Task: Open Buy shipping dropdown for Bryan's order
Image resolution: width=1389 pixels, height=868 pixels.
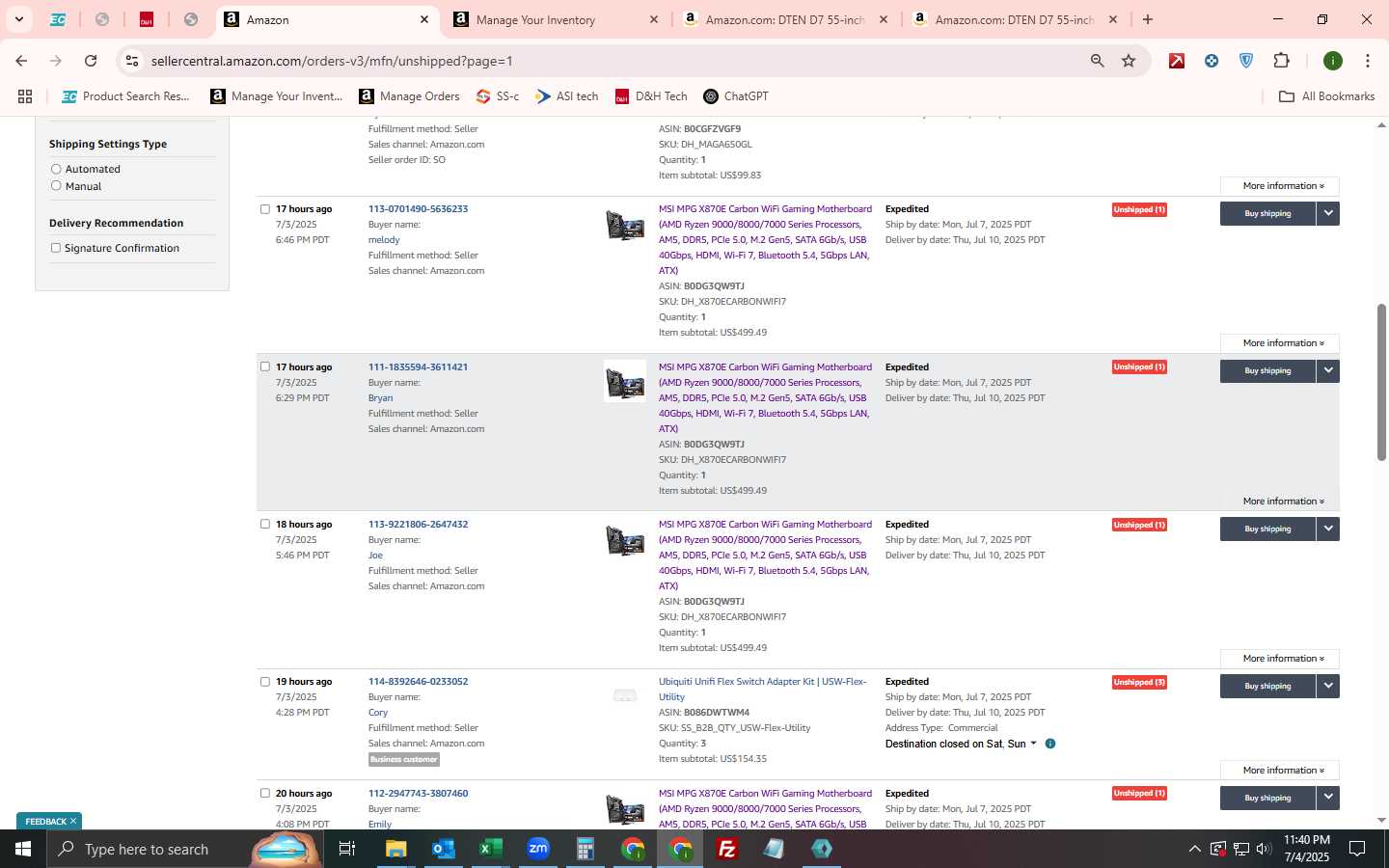Action: click(1328, 370)
